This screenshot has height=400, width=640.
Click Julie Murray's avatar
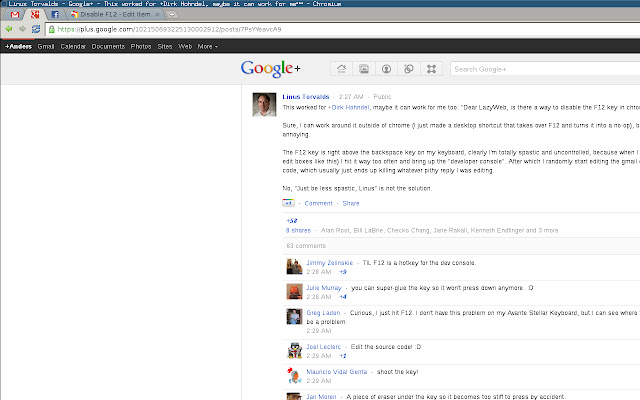(294, 291)
